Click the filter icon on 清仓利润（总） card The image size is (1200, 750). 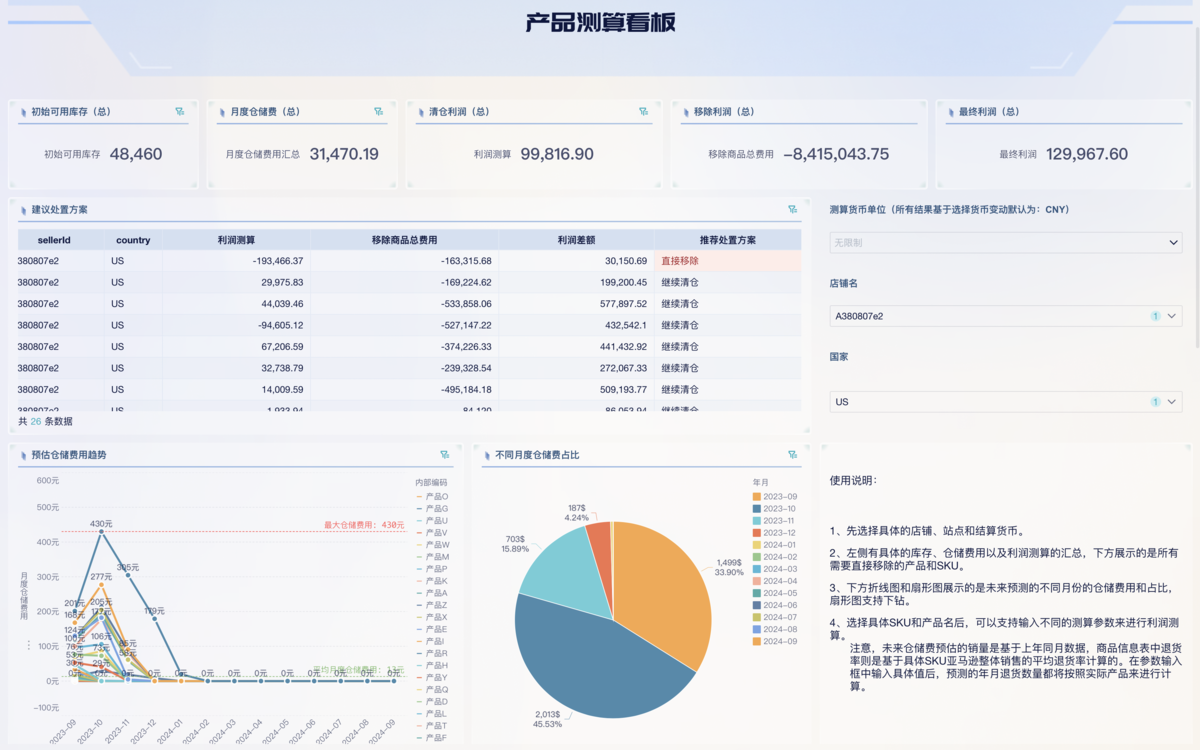pyautogui.click(x=641, y=110)
